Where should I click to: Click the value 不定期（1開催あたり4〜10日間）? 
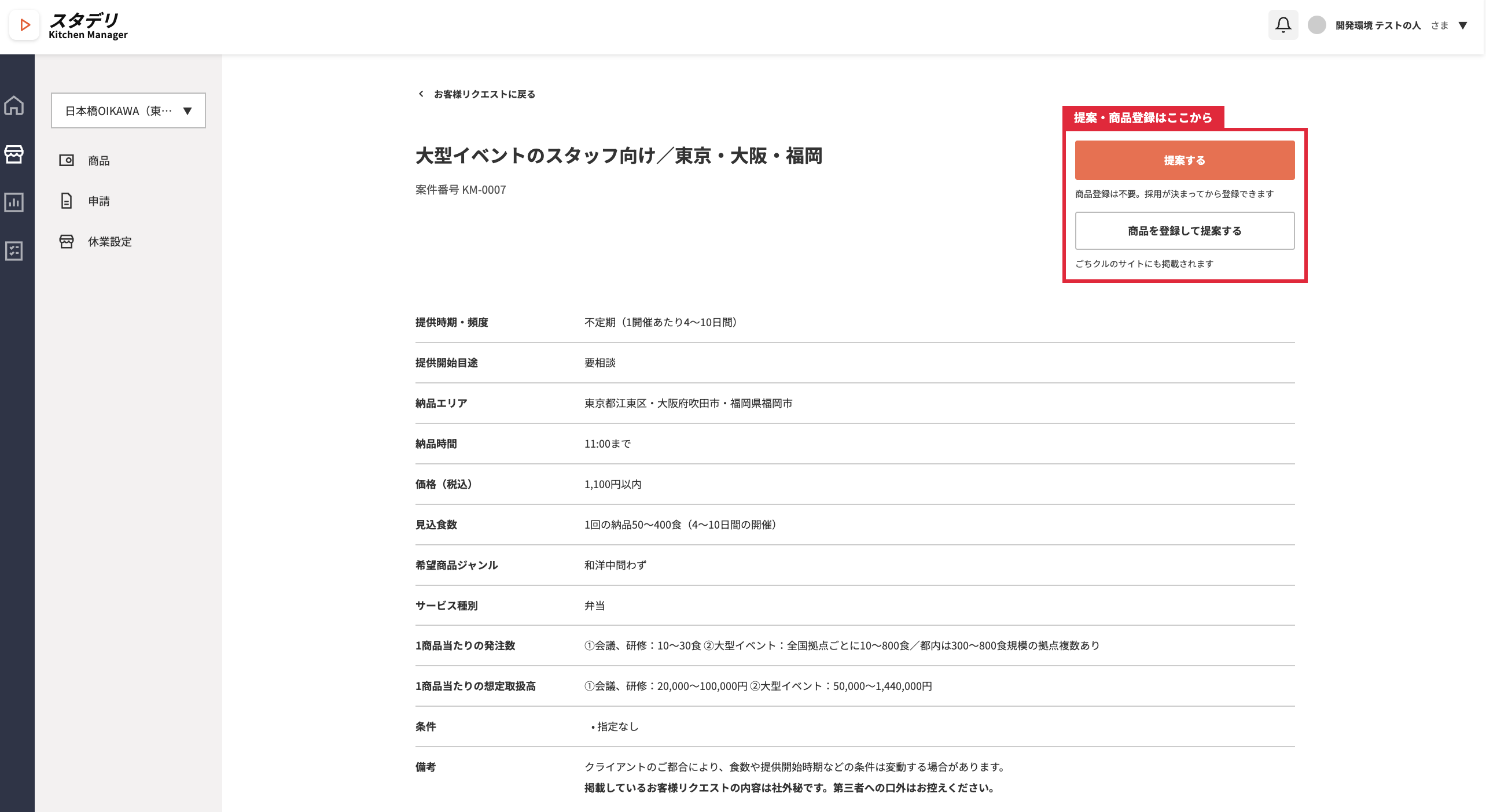pyautogui.click(x=660, y=322)
